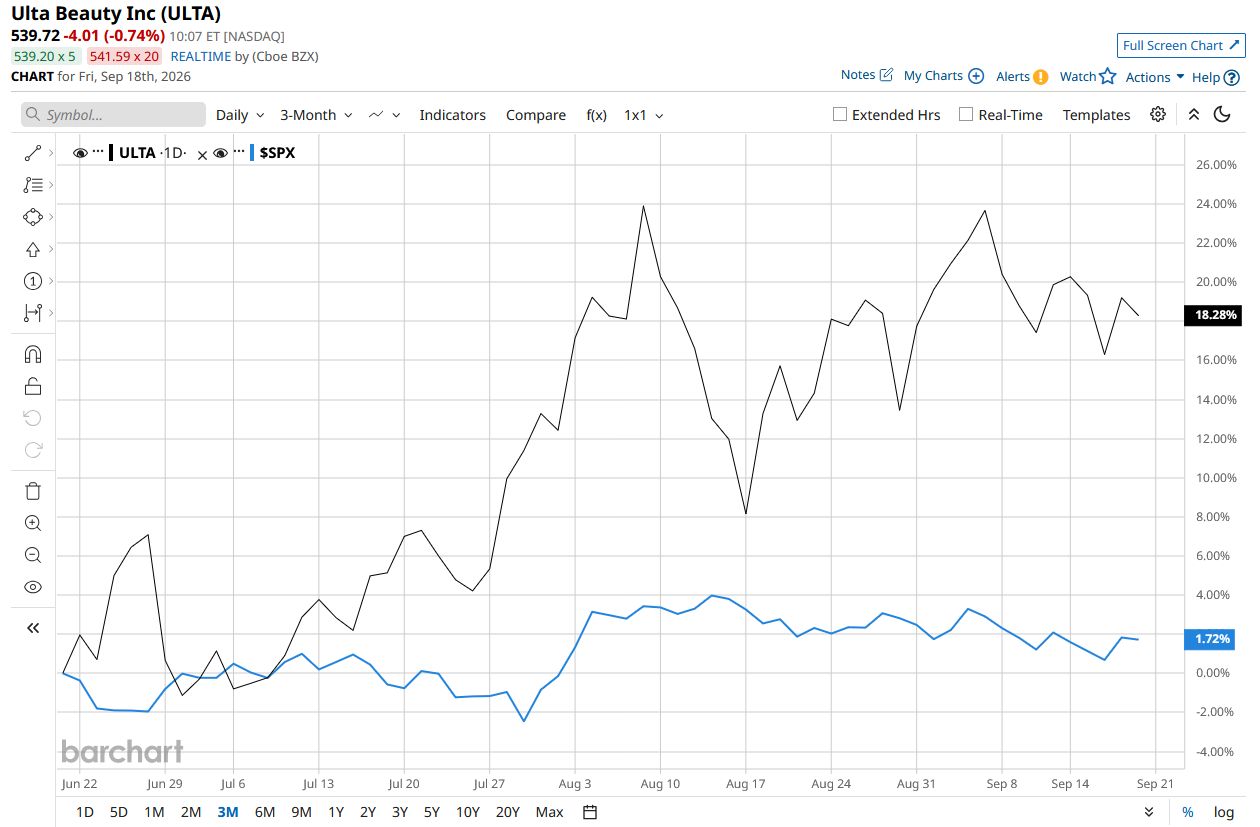Image resolution: width=1260 pixels, height=827 pixels.
Task: Select the 6M time range tab
Action: pos(265,812)
